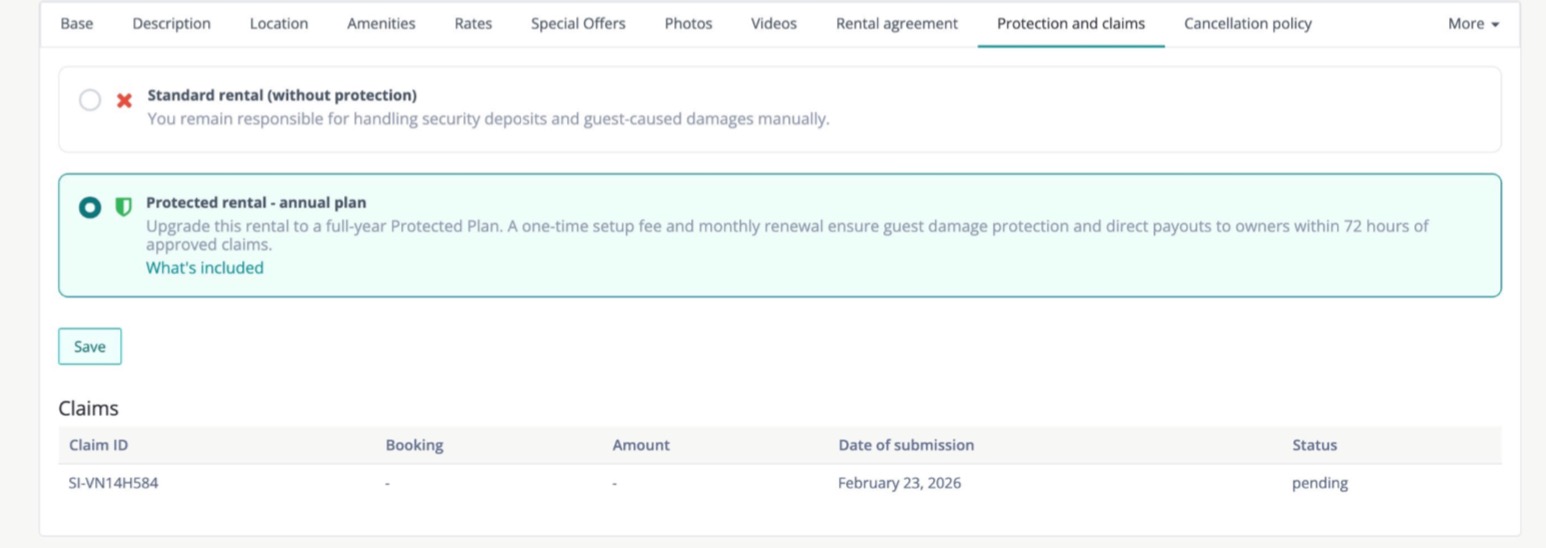Open the Videos tab
The image size is (1546, 548).
(774, 24)
